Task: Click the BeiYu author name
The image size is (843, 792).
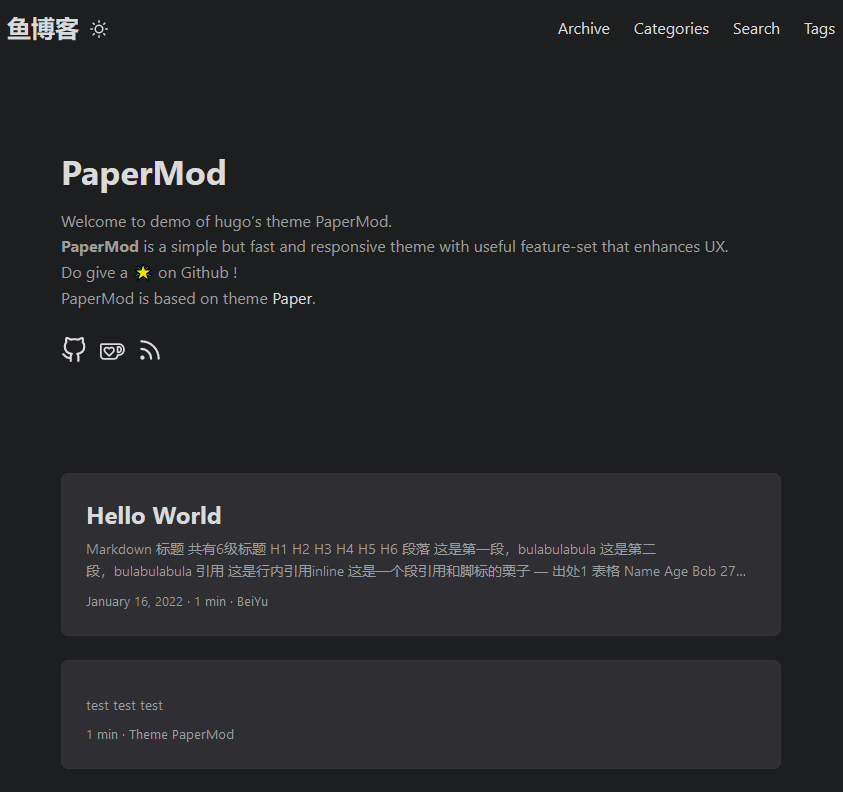Action: 252,601
